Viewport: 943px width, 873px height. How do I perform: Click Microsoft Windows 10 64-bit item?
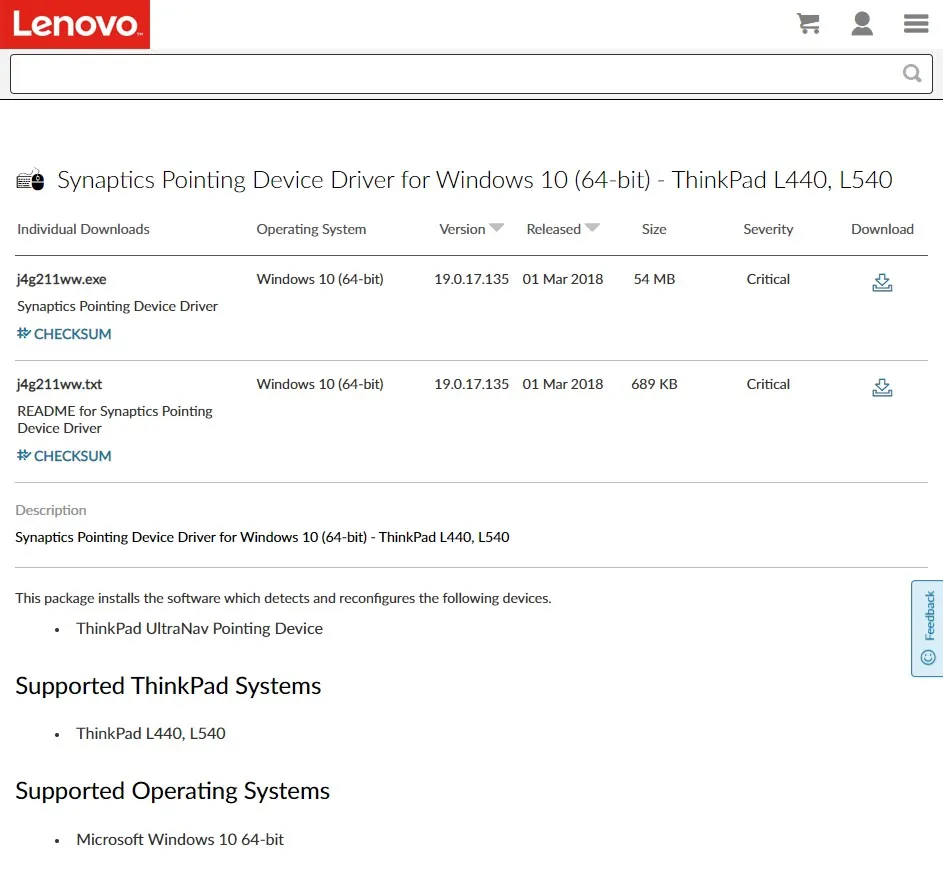click(x=180, y=839)
